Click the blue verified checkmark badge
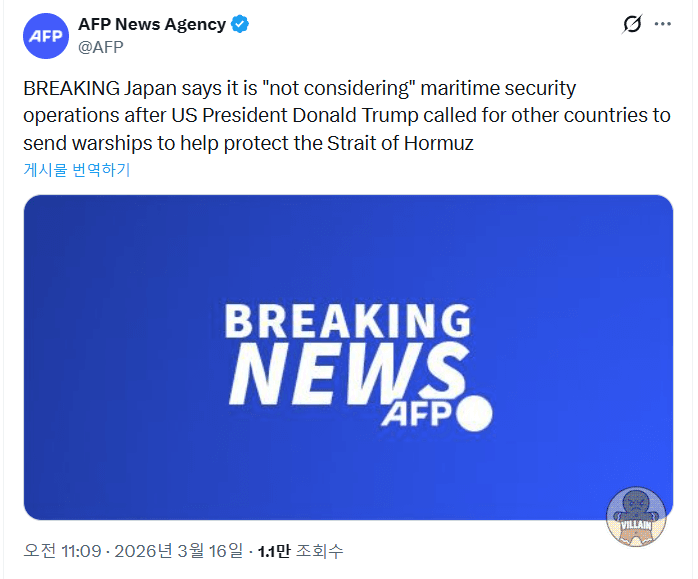Viewport: 698px width, 579px height. pyautogui.click(x=241, y=25)
